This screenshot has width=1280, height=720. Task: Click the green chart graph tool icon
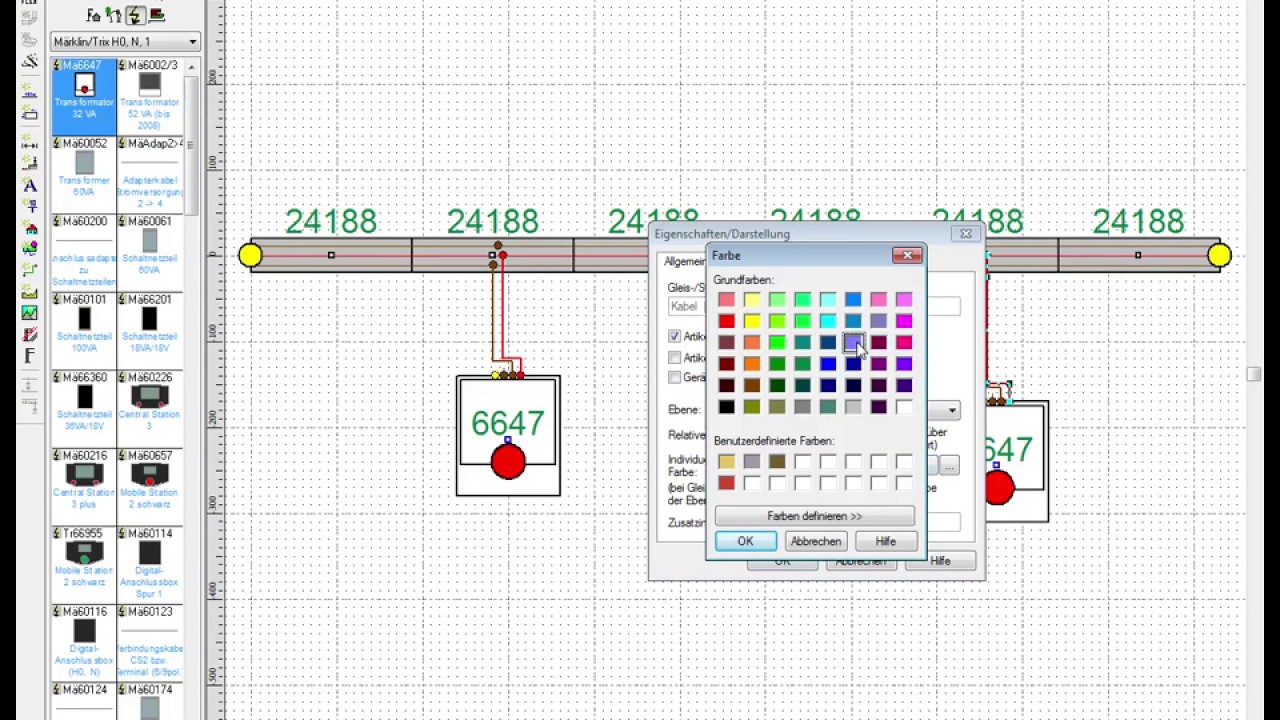coord(29,314)
